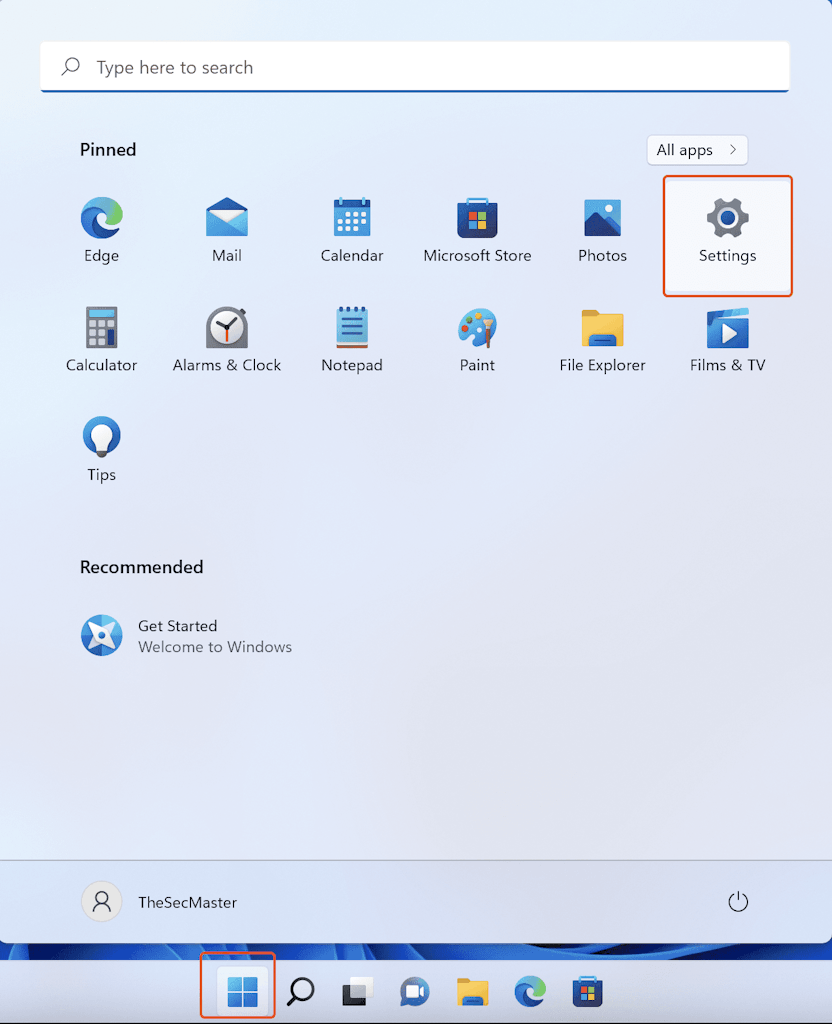Open File Explorer from pinned apps
This screenshot has height=1024, width=832.
(602, 340)
